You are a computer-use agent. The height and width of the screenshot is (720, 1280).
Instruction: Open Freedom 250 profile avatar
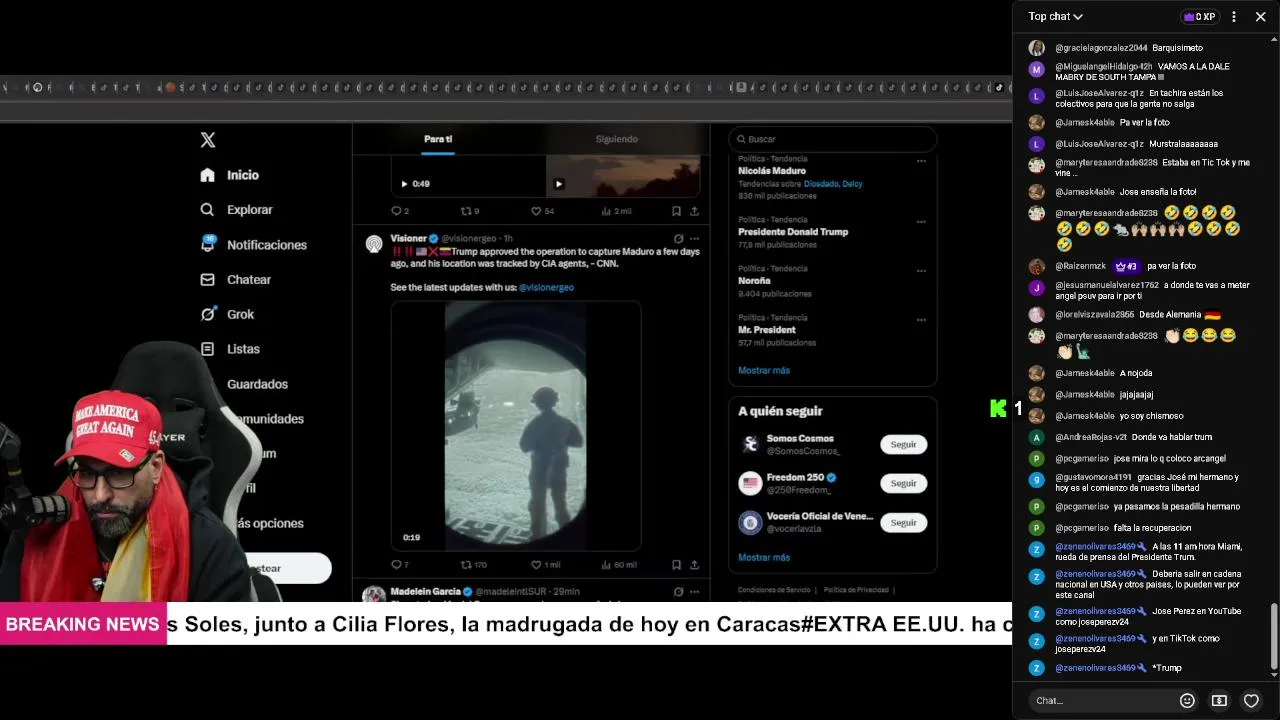(x=750, y=483)
